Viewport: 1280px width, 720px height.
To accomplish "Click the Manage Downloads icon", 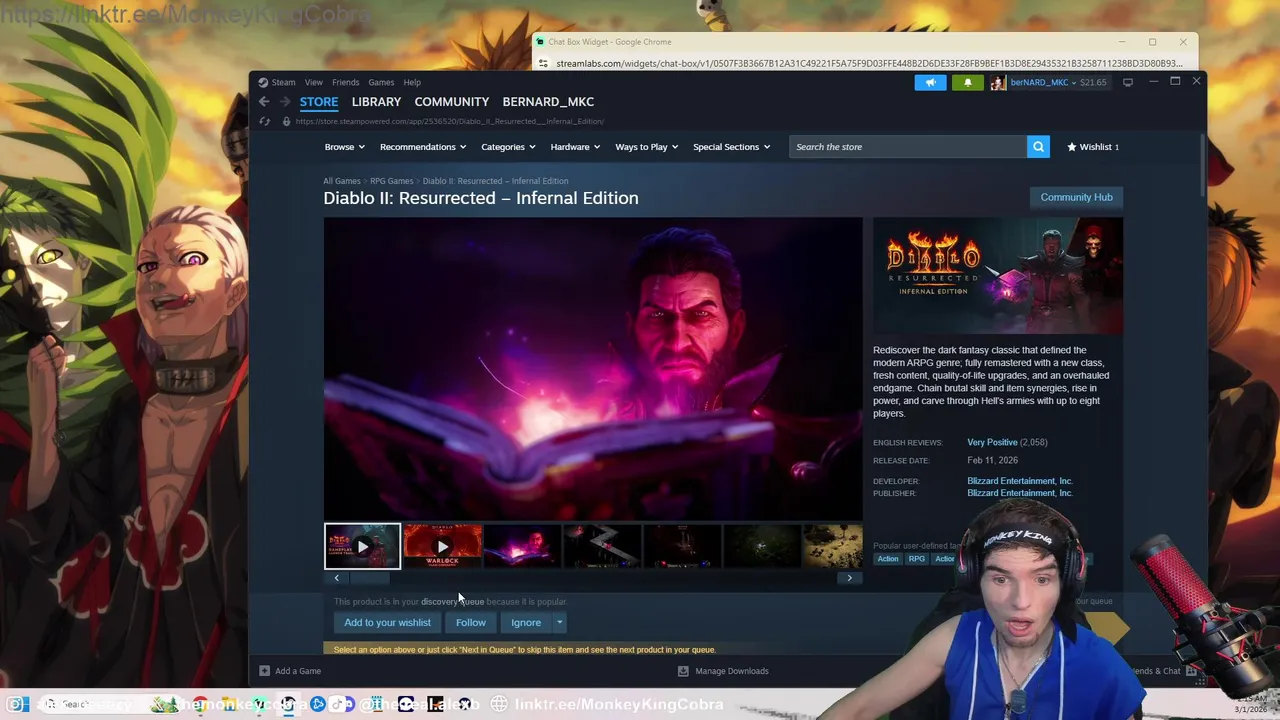I will pos(683,671).
